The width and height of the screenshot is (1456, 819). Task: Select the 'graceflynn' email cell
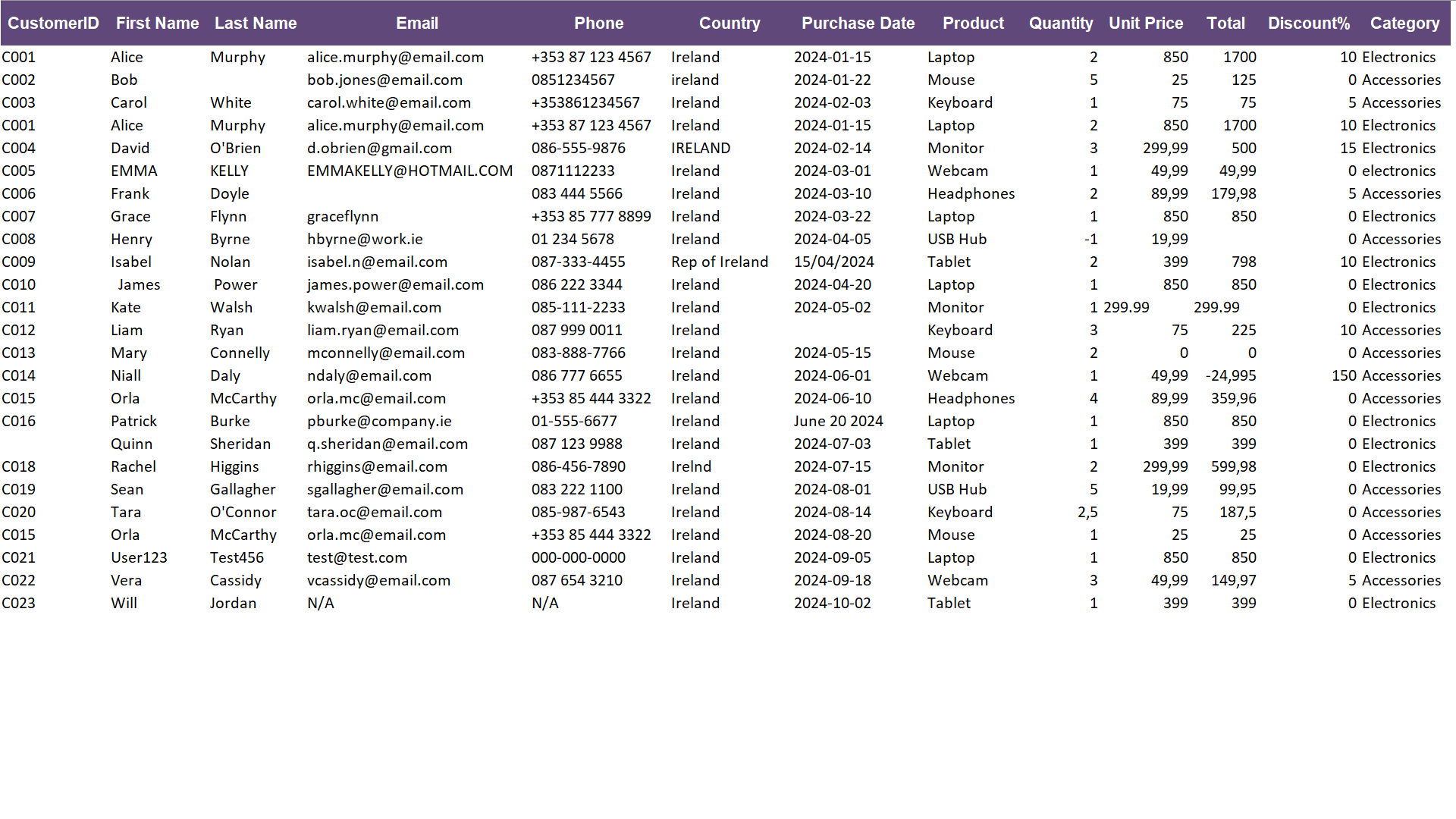tap(342, 217)
